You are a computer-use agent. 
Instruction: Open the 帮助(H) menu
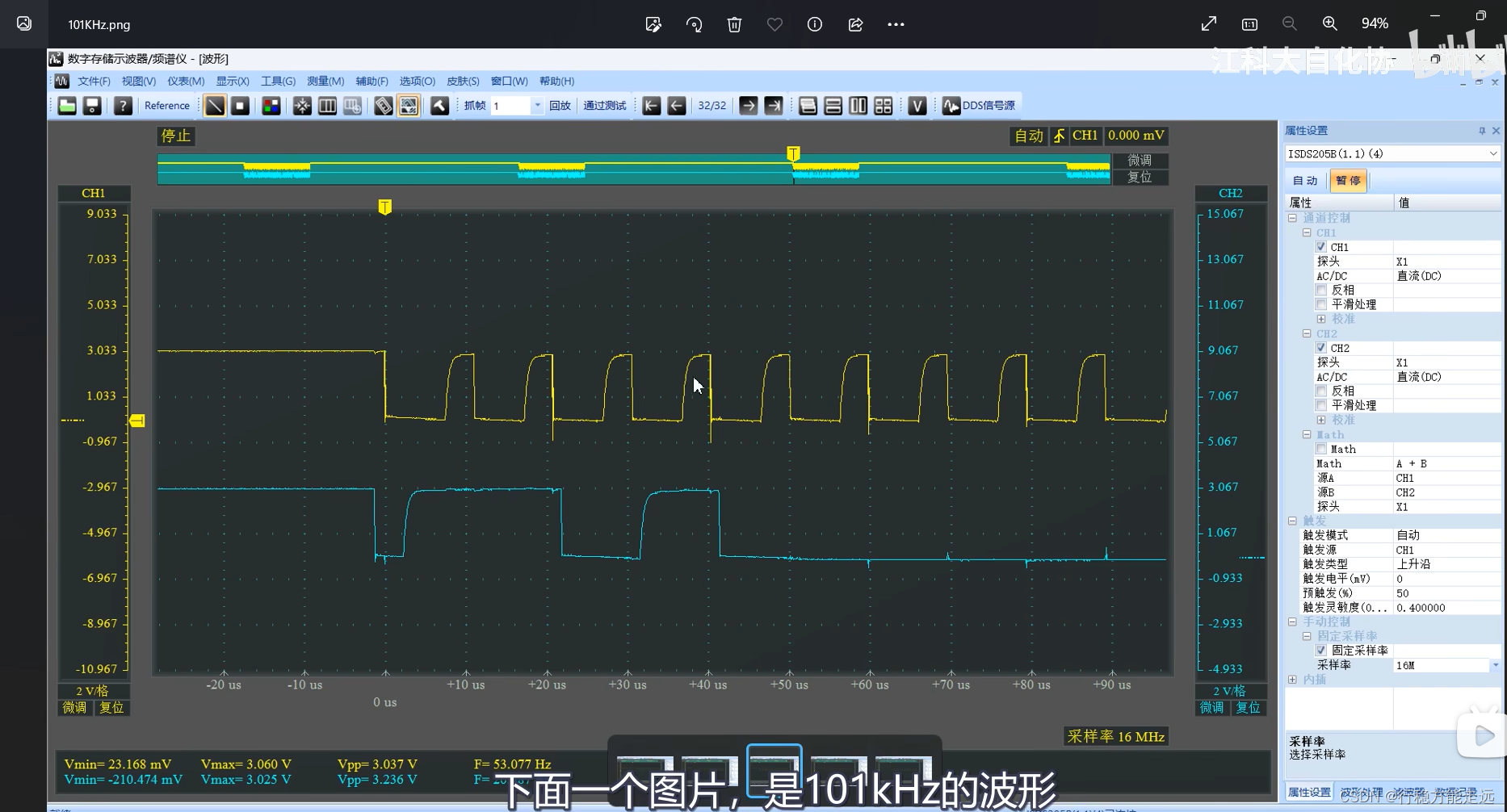click(x=556, y=82)
